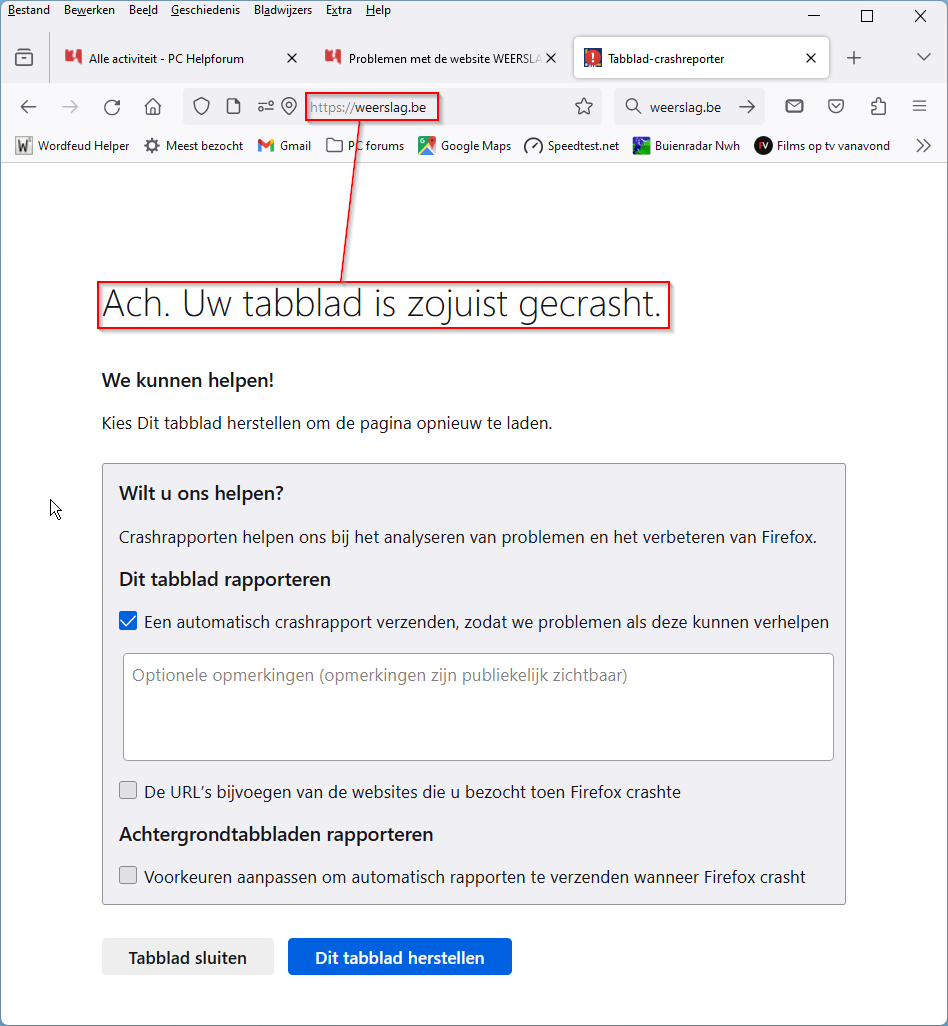Image resolution: width=948 pixels, height=1026 pixels.
Task: Click the reload page icon
Action: click(x=112, y=107)
